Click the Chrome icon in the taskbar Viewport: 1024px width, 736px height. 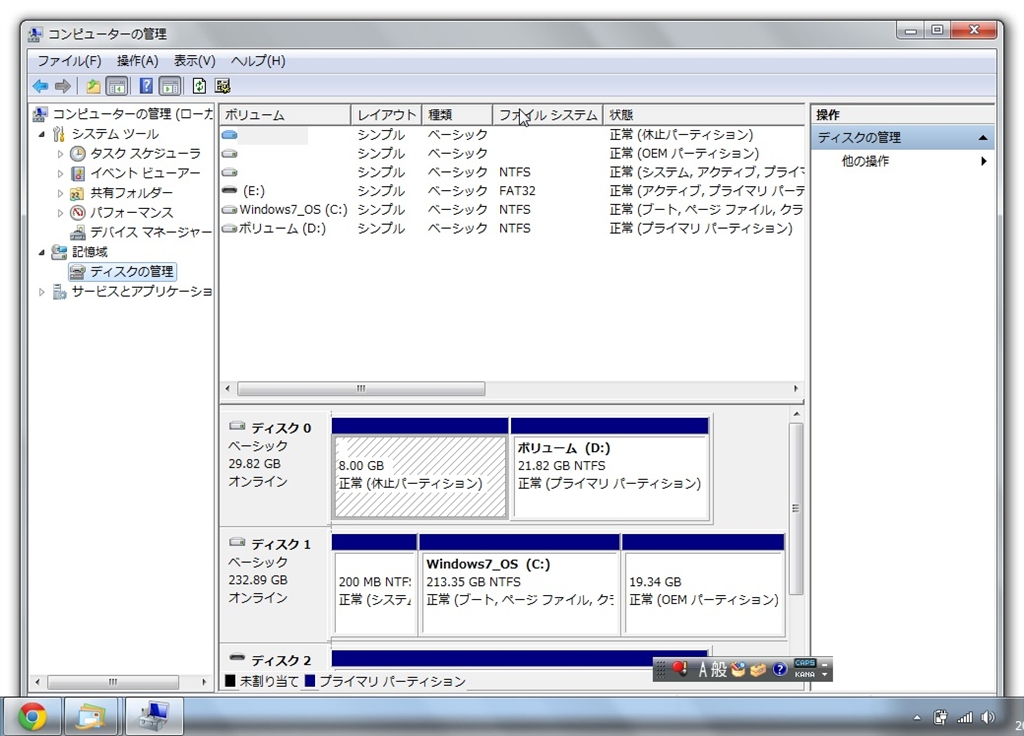[32, 716]
